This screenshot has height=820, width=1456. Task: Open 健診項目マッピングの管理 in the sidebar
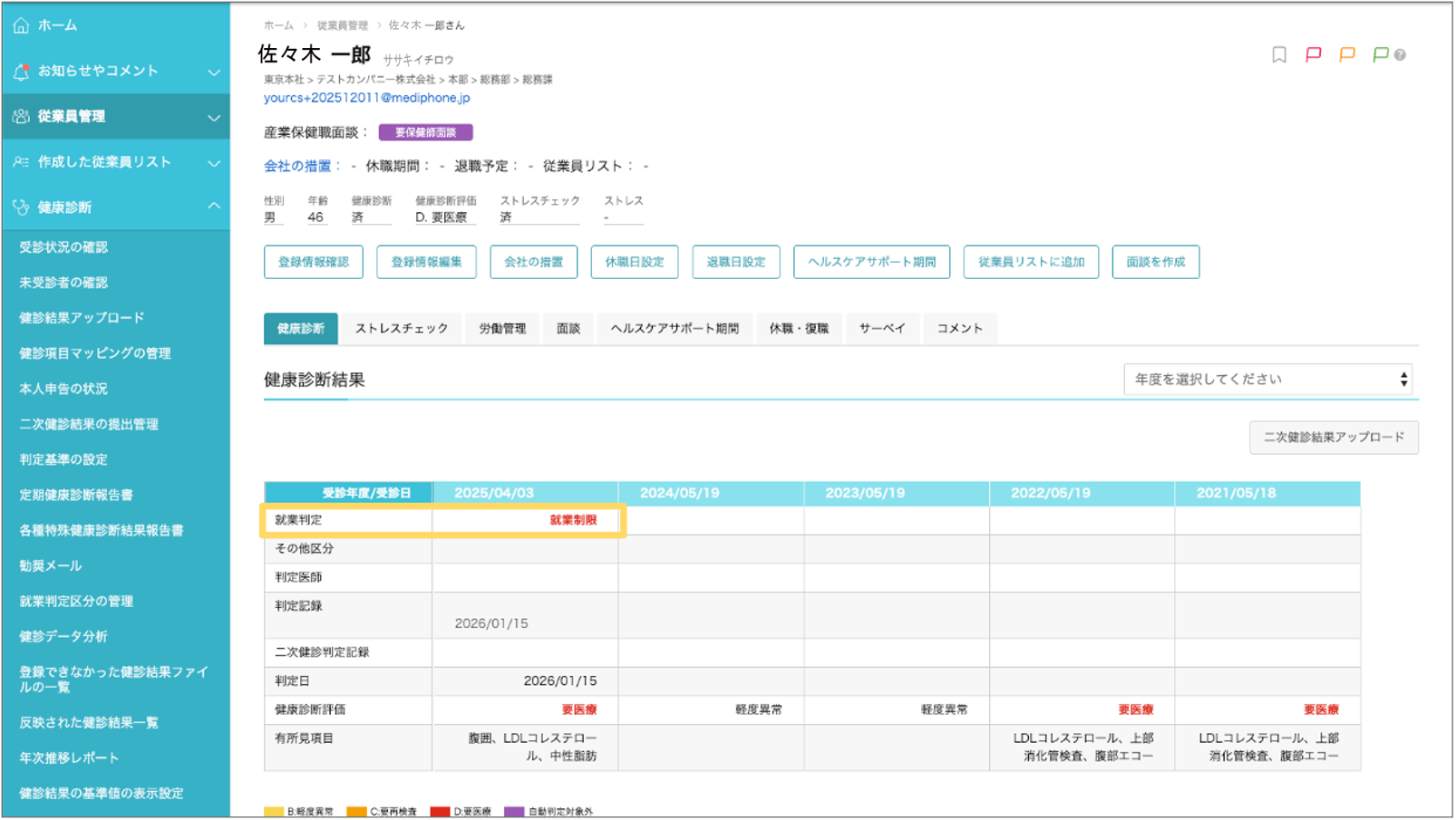[x=95, y=353]
